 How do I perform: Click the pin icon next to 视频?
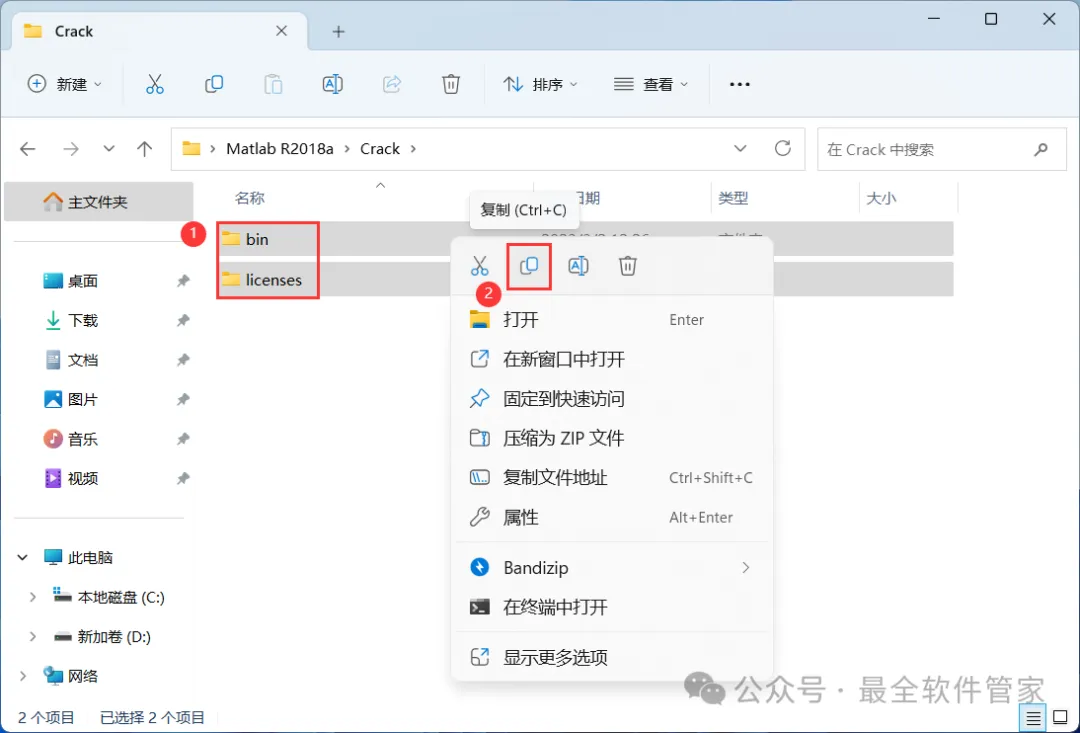tap(183, 478)
